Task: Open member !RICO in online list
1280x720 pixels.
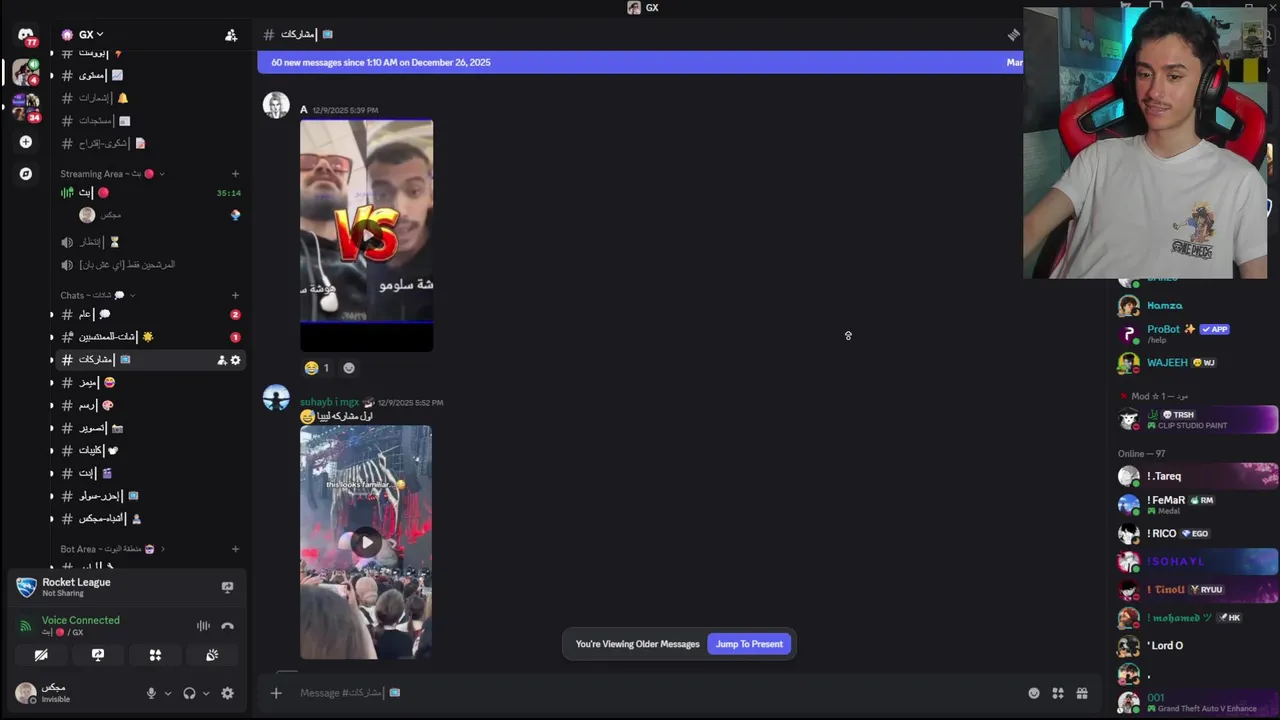Action: tap(1196, 533)
